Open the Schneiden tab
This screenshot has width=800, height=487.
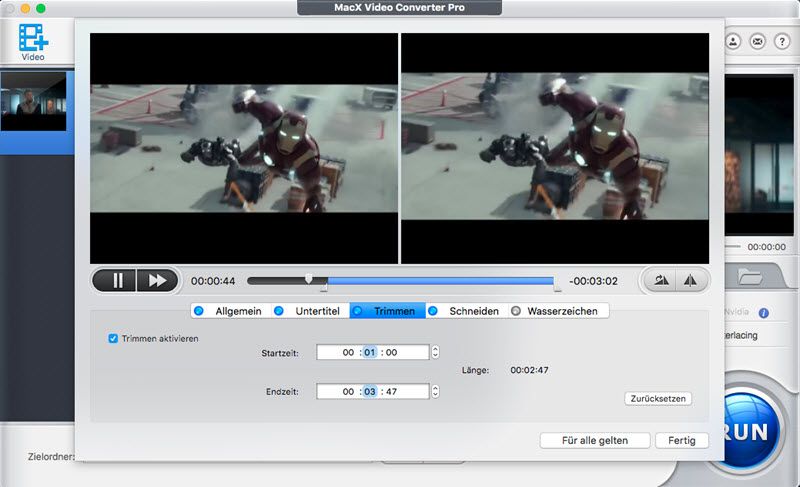466,311
